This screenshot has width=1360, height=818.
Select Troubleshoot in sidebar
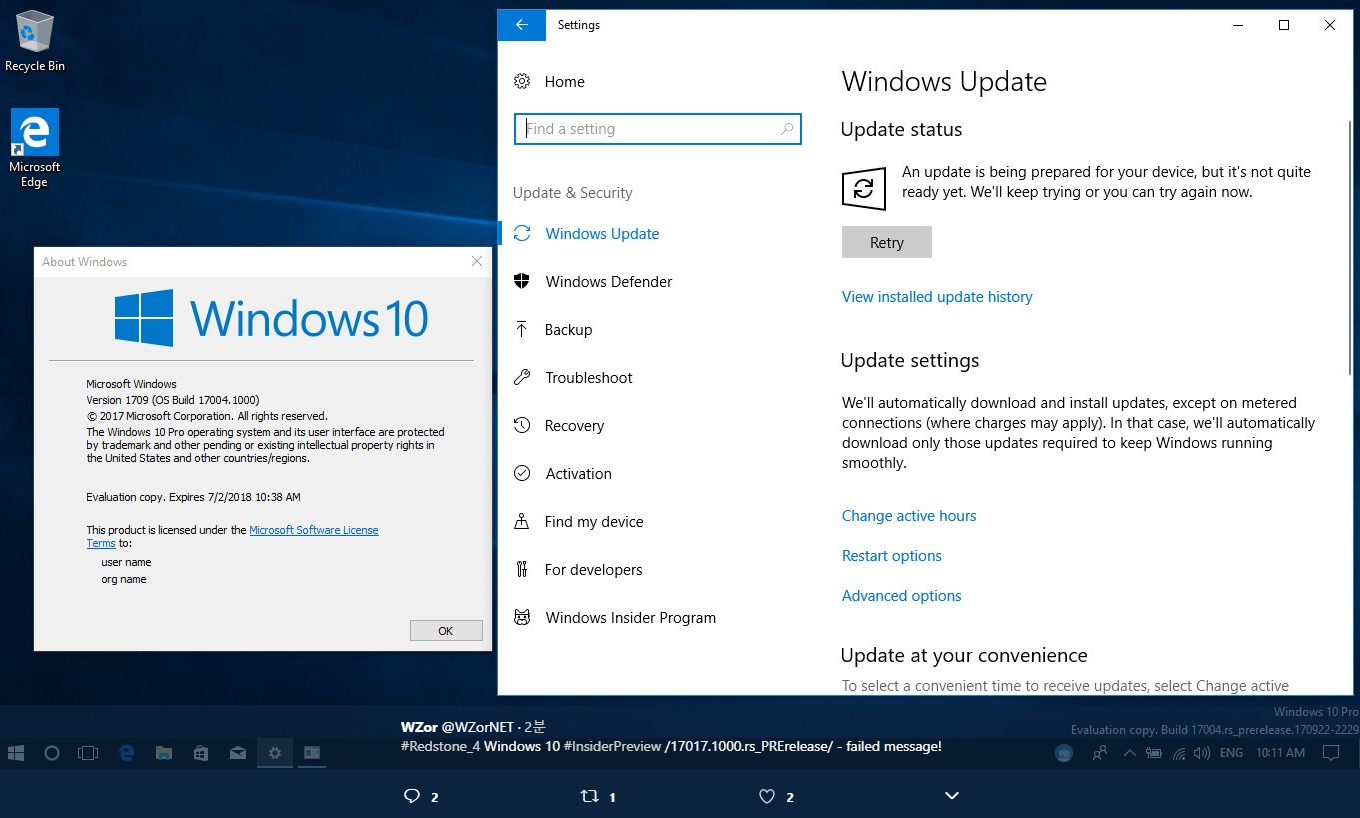[573, 378]
